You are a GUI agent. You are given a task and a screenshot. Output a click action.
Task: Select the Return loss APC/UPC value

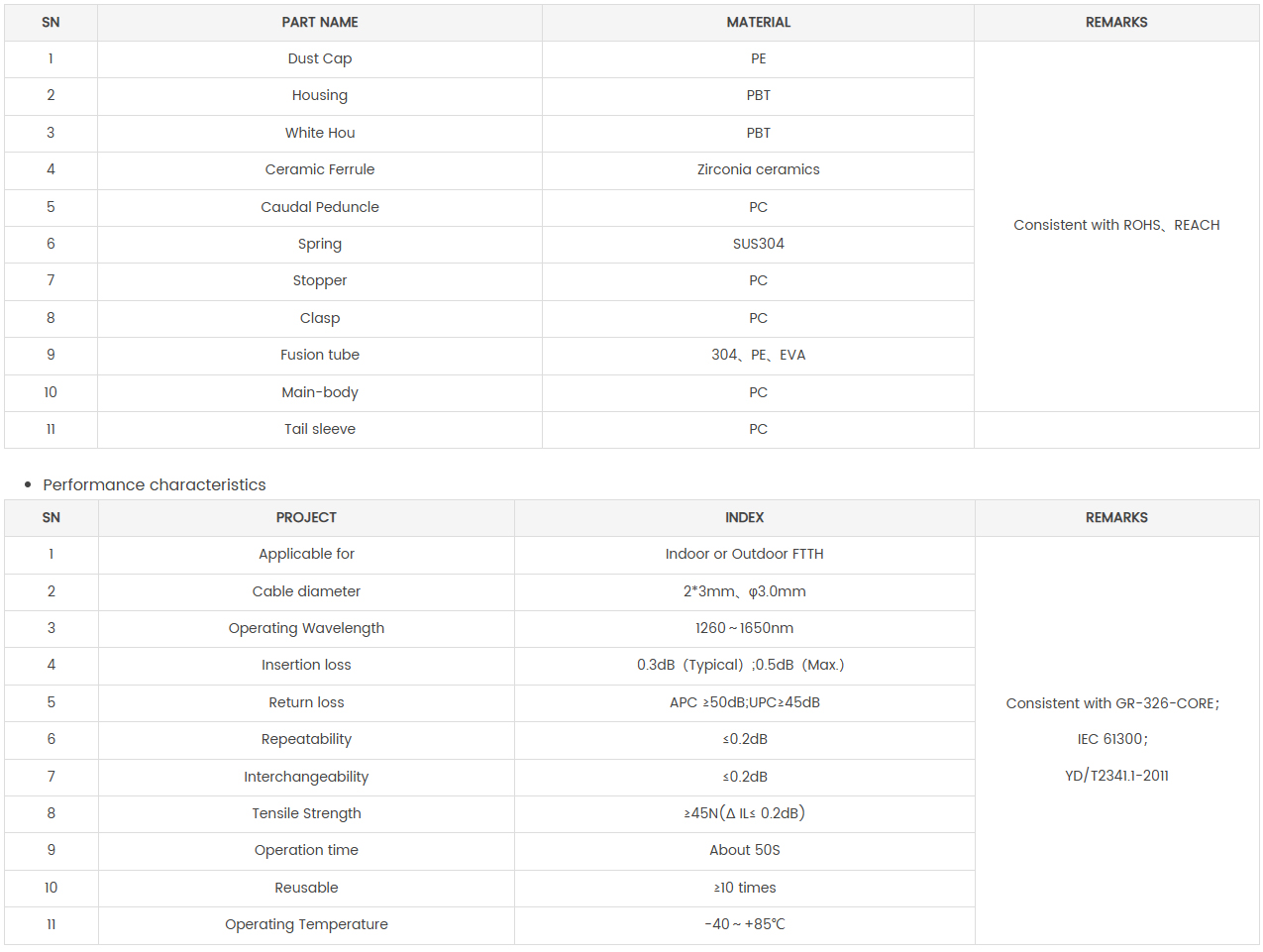tap(744, 702)
